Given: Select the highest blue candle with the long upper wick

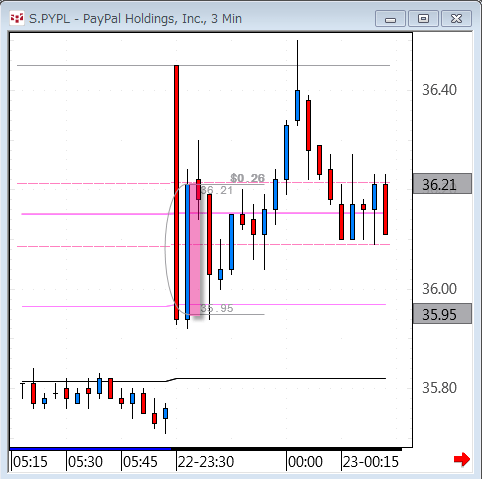Looking at the screenshot, I should click(297, 105).
